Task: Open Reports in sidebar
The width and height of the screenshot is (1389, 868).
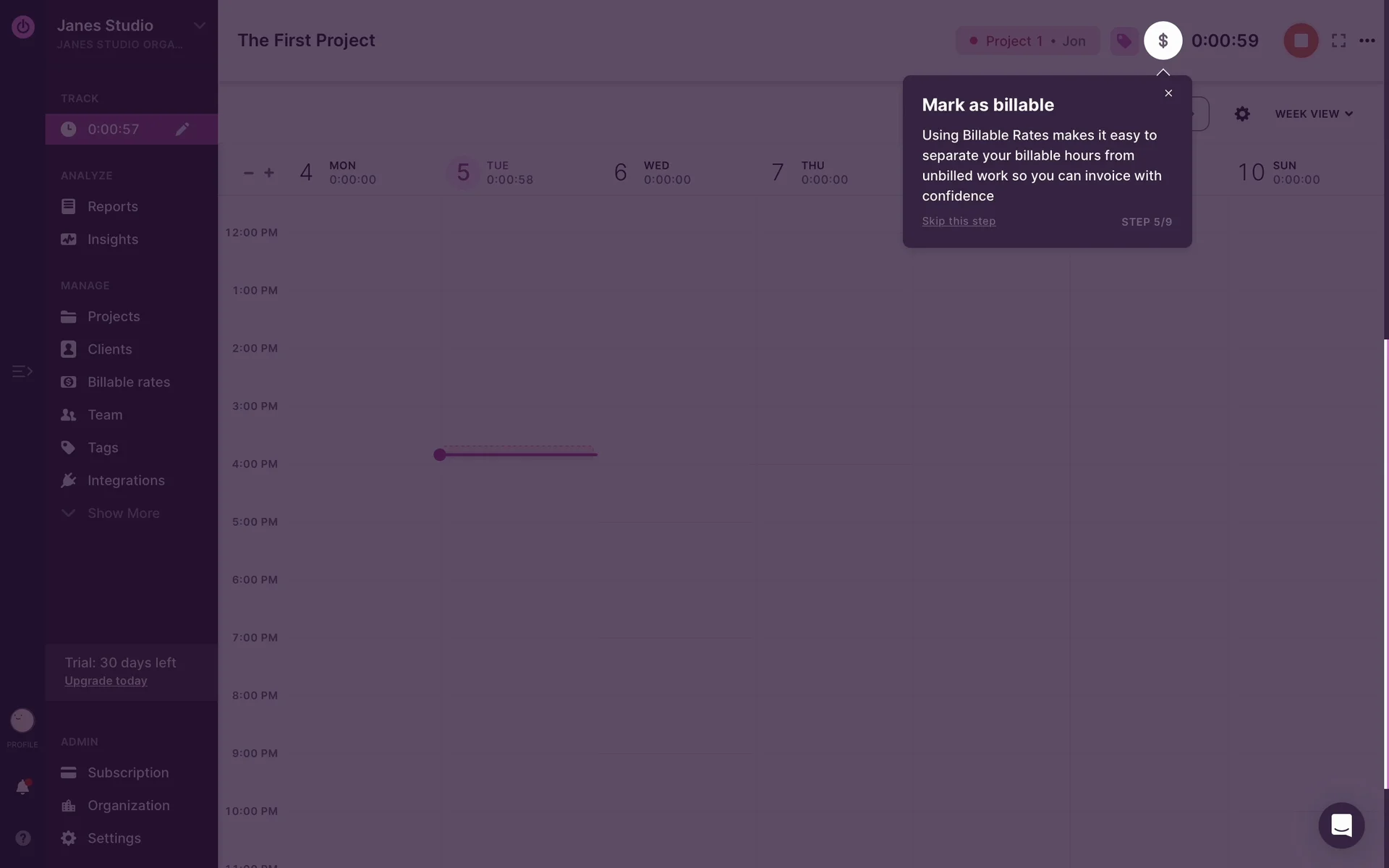Action: (112, 207)
